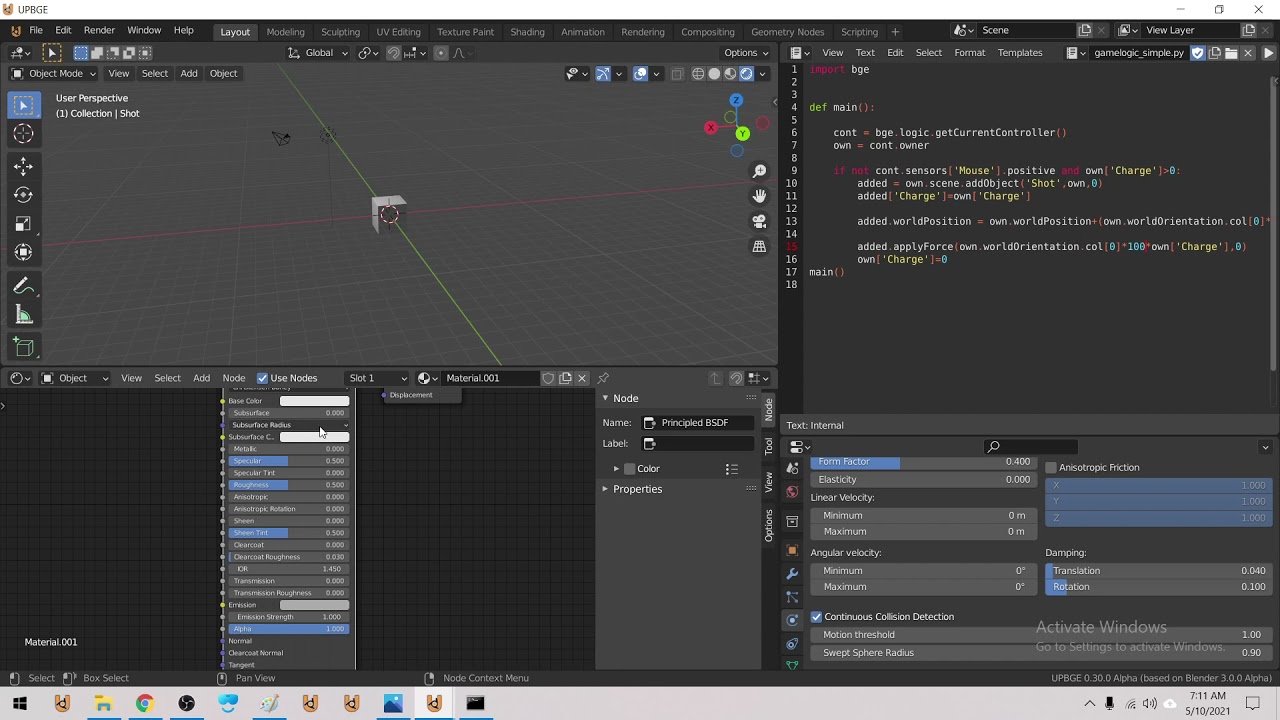Enable the Anisotropic Friction checkbox
Viewport: 1280px width, 720px height.
[1051, 468]
